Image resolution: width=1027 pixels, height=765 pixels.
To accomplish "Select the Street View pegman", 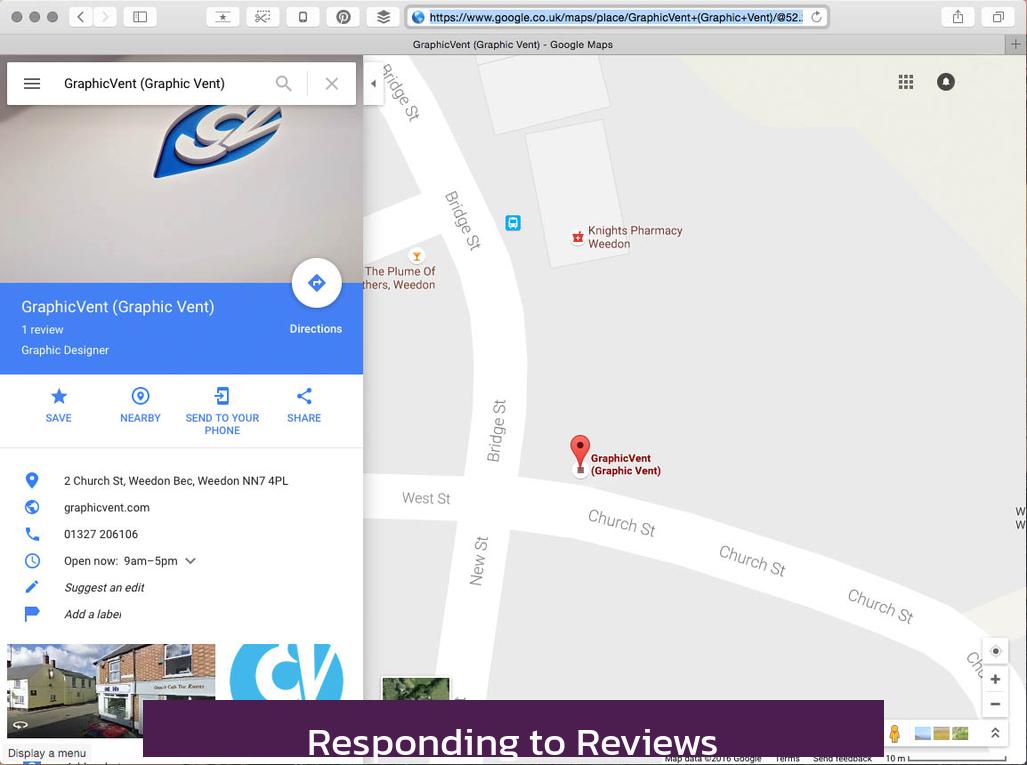I will click(x=895, y=734).
